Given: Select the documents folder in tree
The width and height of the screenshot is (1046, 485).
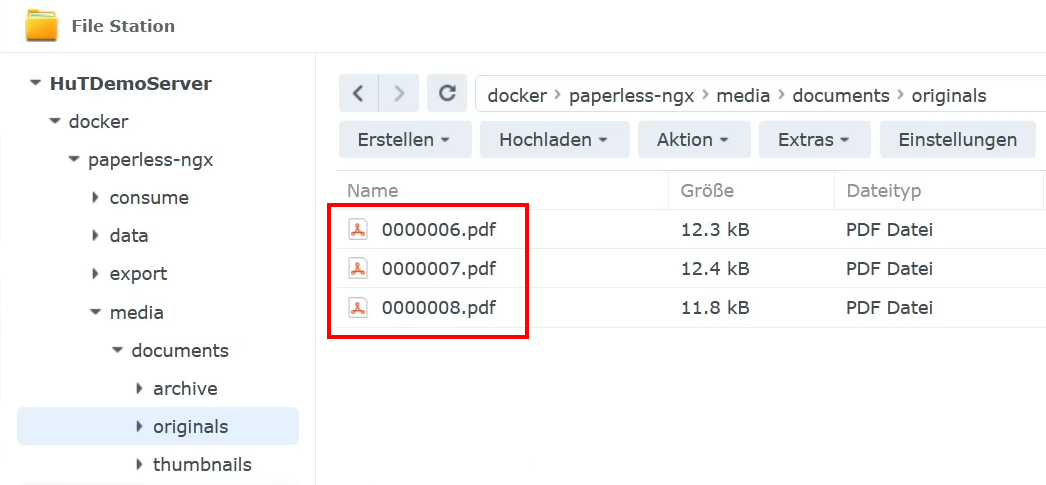Looking at the screenshot, I should (180, 350).
